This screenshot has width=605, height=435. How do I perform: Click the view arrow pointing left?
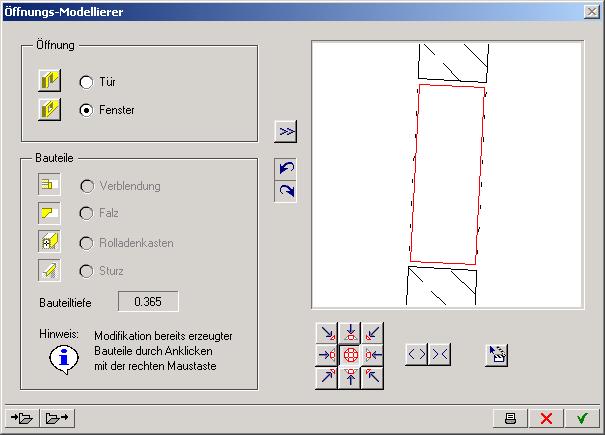(372, 355)
